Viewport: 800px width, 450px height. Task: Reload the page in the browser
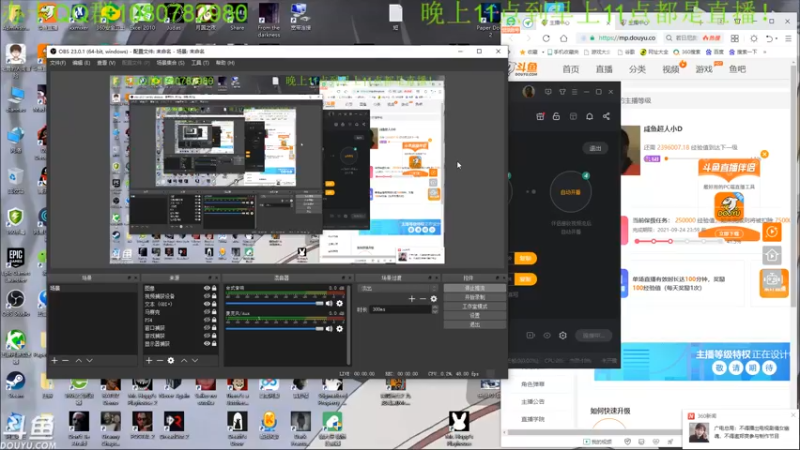[x=546, y=38]
